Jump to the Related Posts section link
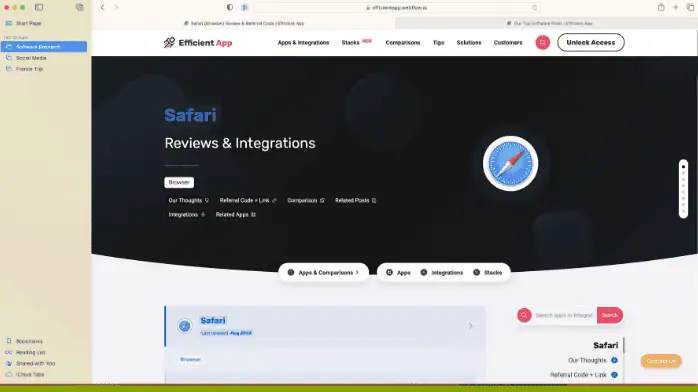 (355, 201)
